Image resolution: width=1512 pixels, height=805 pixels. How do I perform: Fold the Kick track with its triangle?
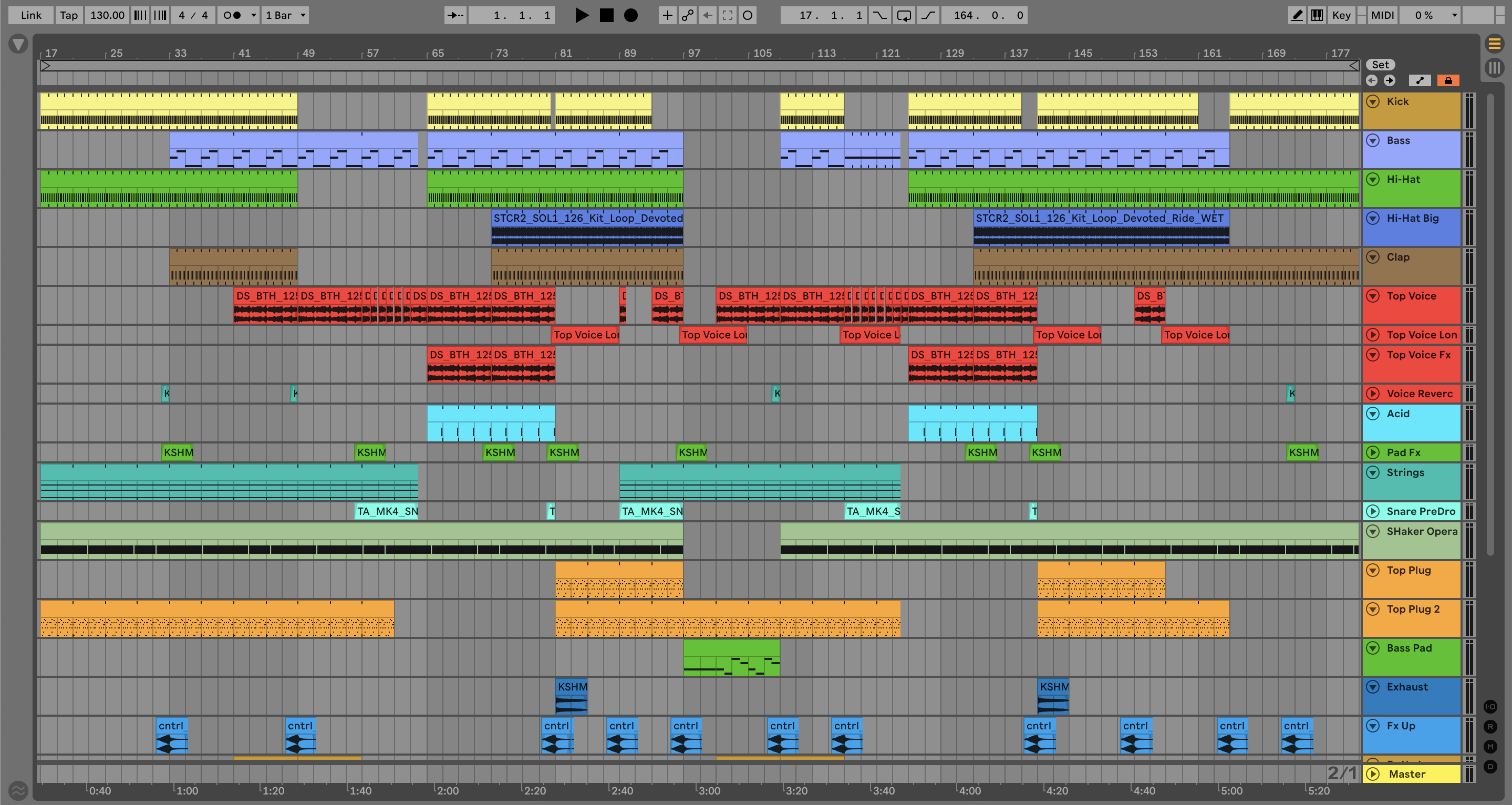tap(1372, 101)
